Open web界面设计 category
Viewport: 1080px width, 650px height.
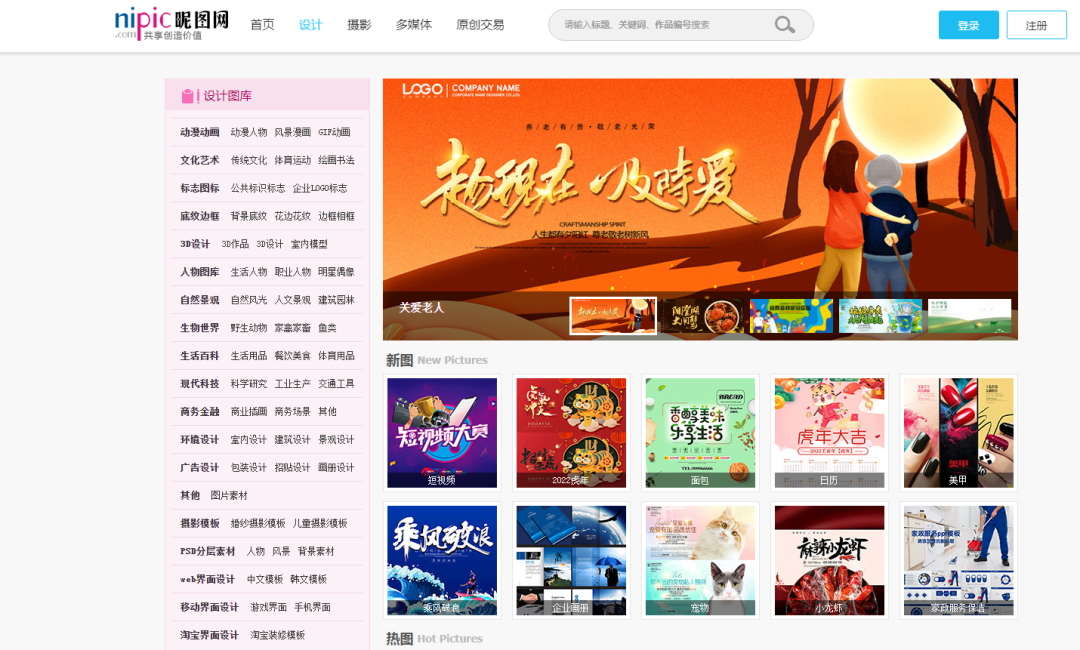tap(207, 580)
